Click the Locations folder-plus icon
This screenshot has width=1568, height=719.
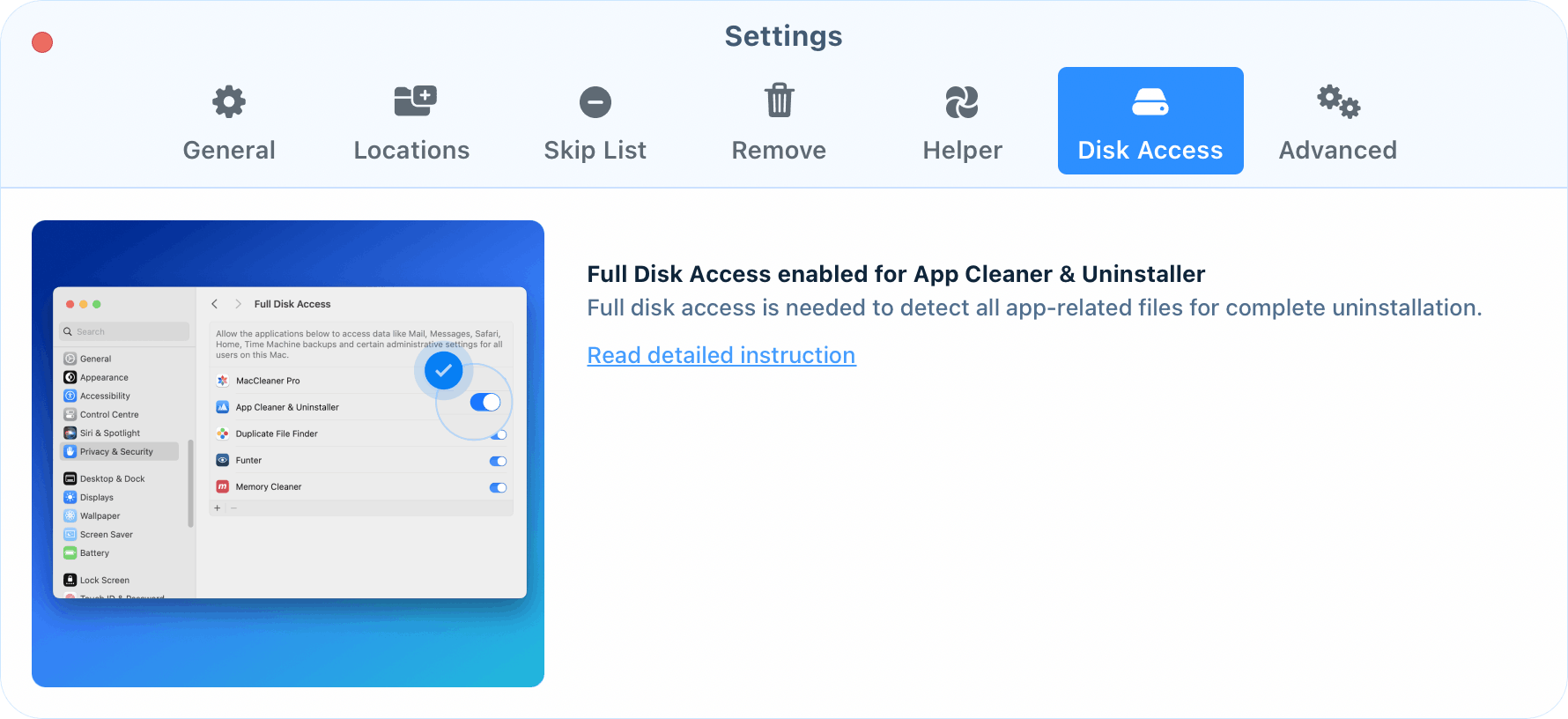[415, 100]
